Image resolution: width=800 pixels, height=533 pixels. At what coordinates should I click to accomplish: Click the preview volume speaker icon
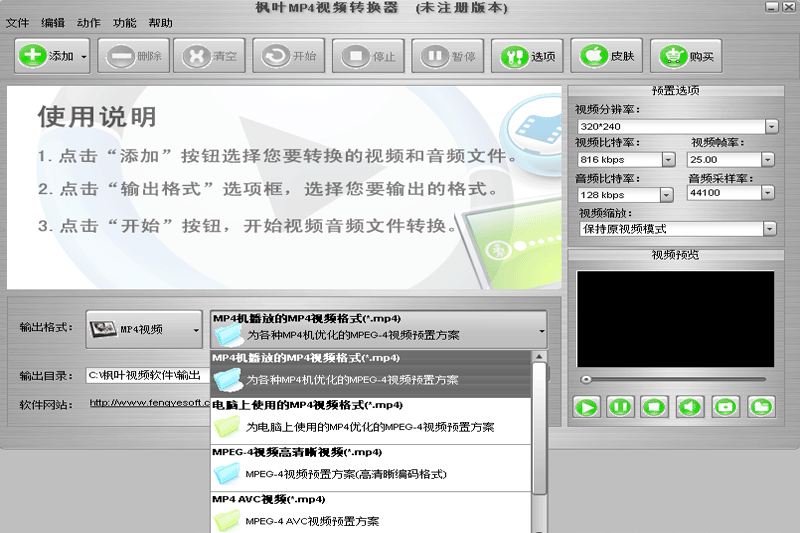coord(690,407)
